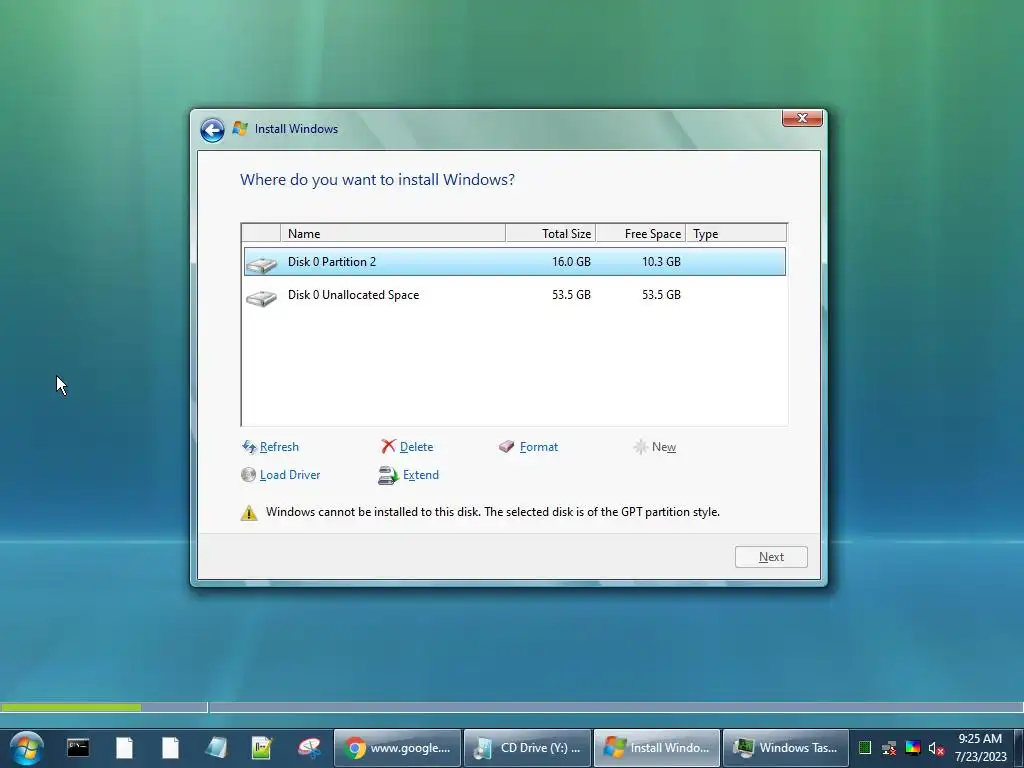Close the Install Windows dialog
1024x768 pixels.
(802, 118)
